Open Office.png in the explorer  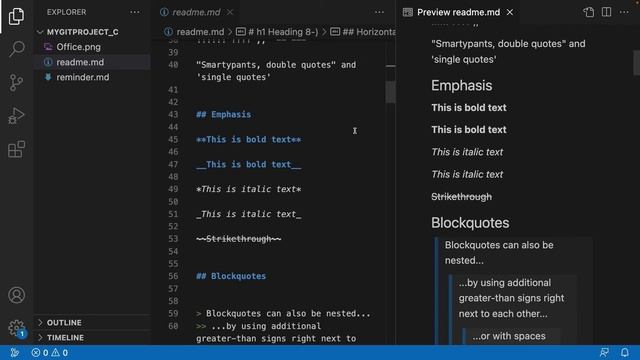pyautogui.click(x=78, y=47)
